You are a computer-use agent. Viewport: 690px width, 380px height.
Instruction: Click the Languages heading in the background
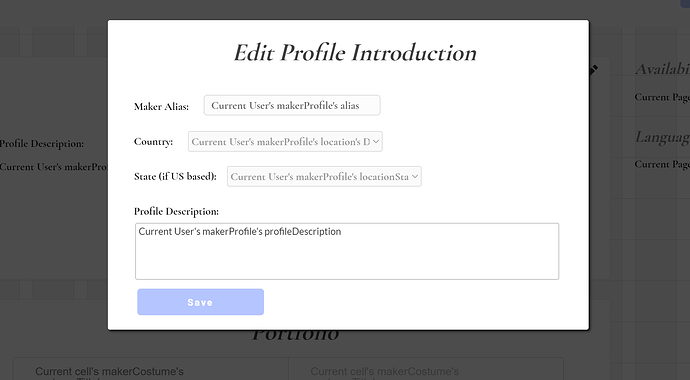662,137
